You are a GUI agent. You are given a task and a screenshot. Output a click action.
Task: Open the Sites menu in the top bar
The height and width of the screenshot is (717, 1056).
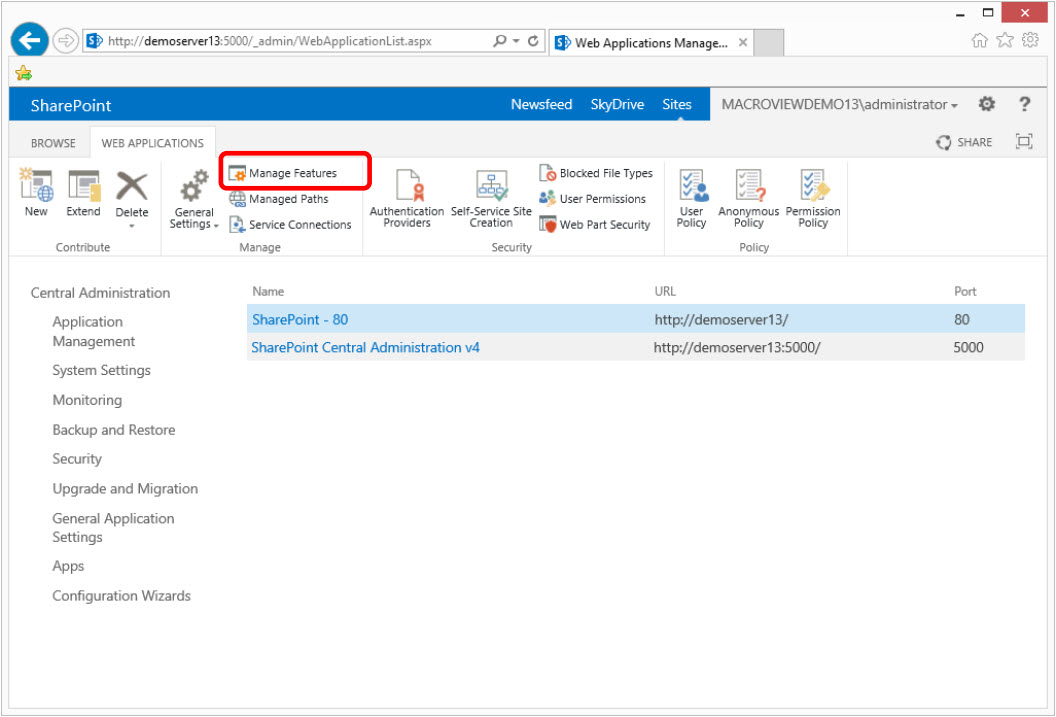[677, 104]
